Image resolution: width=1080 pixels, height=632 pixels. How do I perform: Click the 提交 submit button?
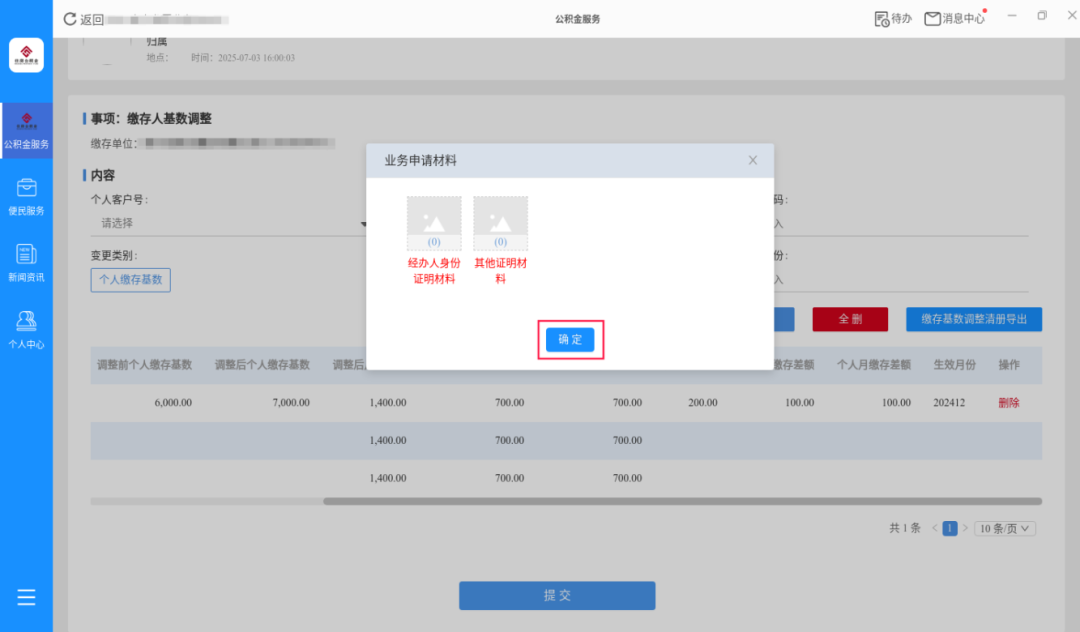click(x=557, y=596)
